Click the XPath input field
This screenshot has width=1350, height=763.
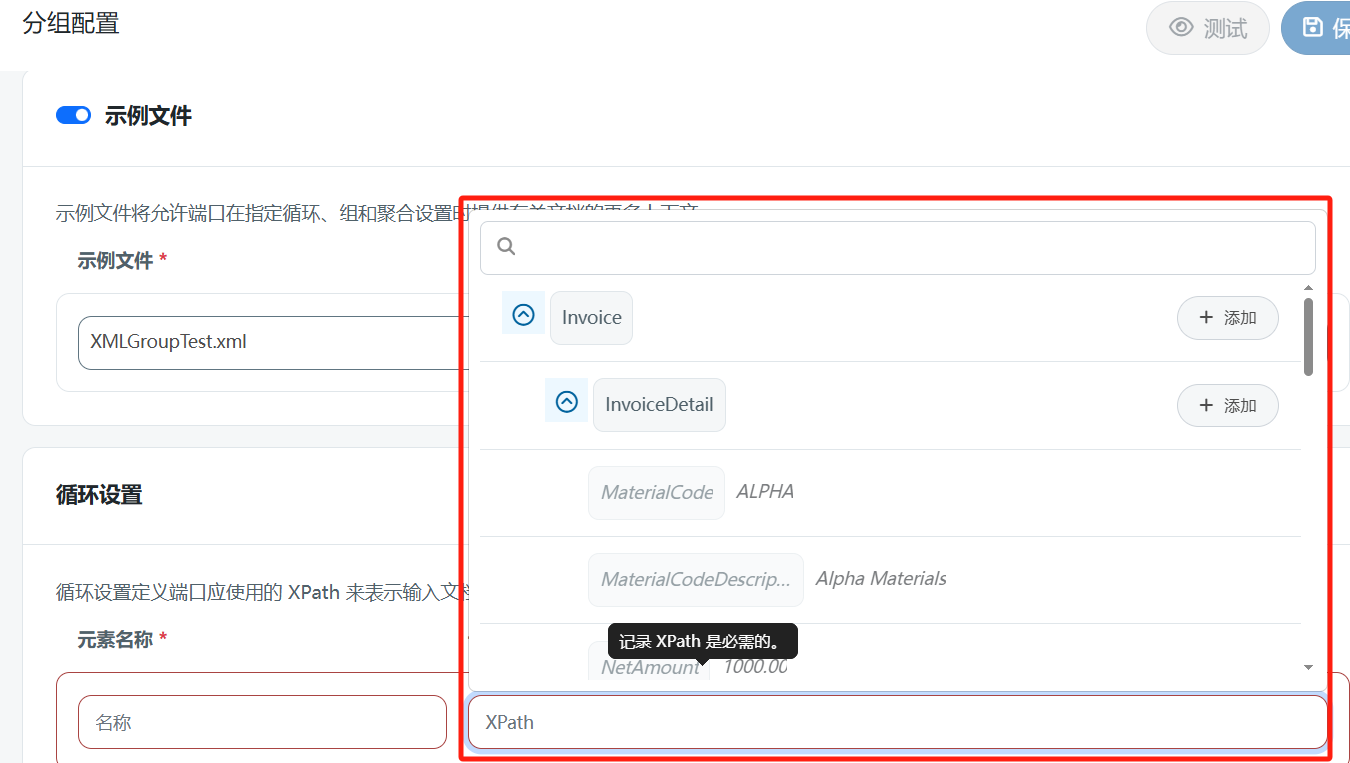click(x=897, y=721)
